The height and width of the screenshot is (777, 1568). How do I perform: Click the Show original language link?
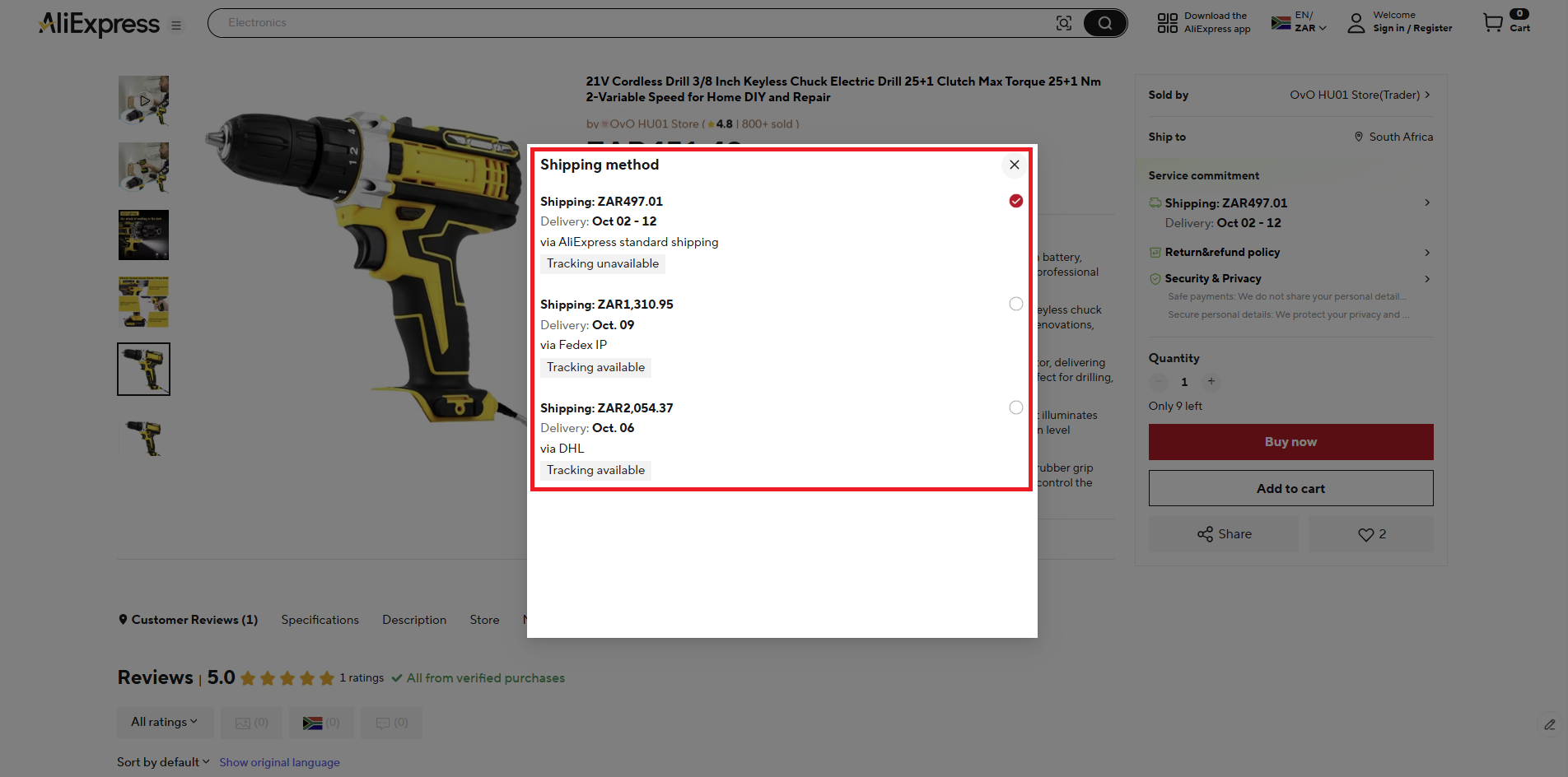279,762
